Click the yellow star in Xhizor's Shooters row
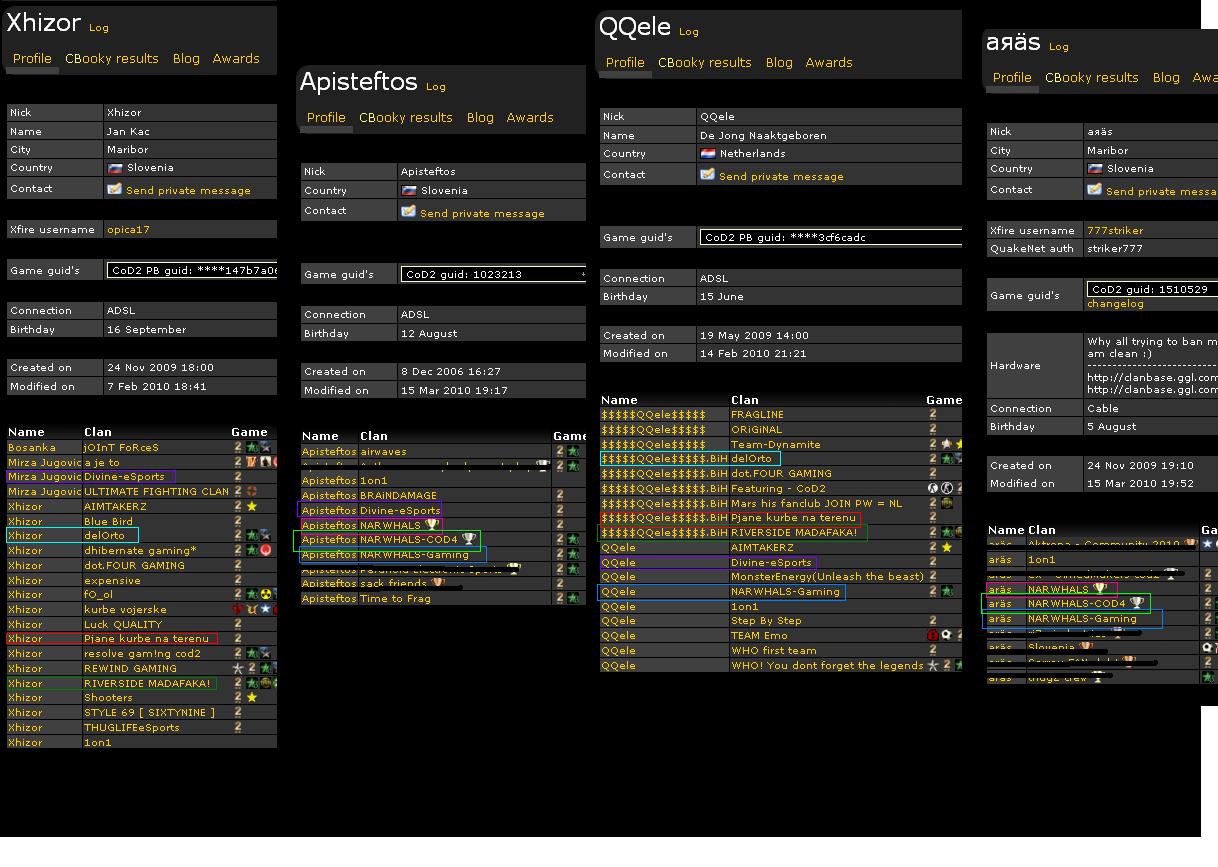 point(251,698)
